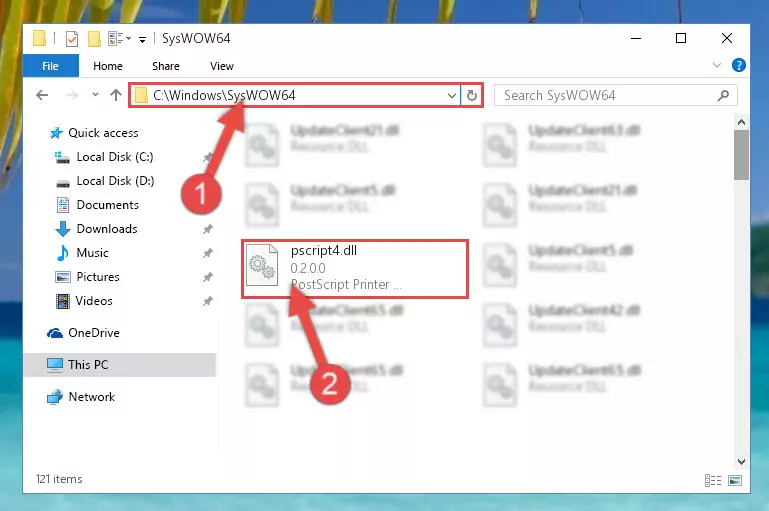The width and height of the screenshot is (769, 511).
Task: Select the pscript4.dll file
Action: 355,269
